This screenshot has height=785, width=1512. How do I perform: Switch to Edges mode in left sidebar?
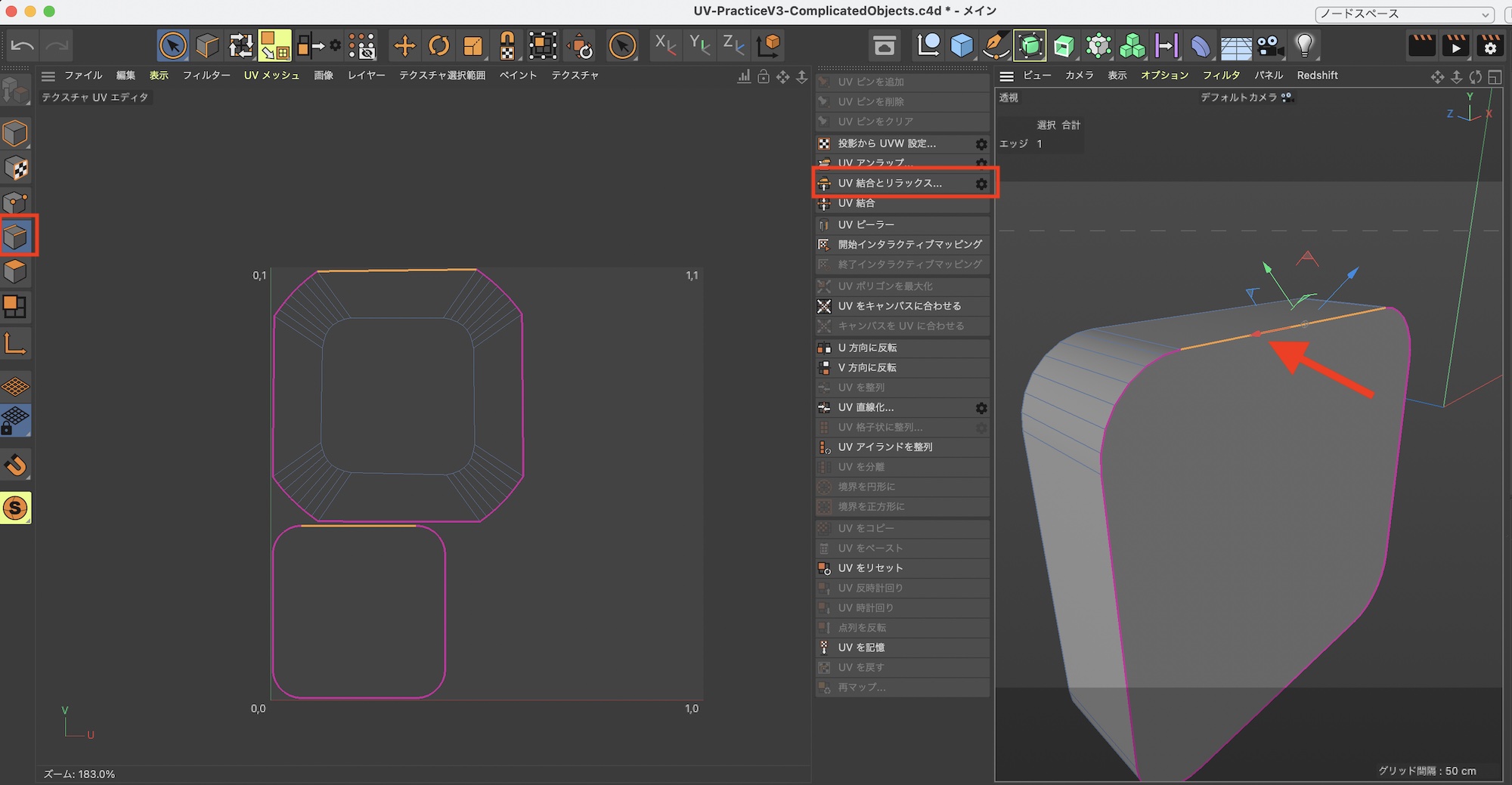[16, 236]
